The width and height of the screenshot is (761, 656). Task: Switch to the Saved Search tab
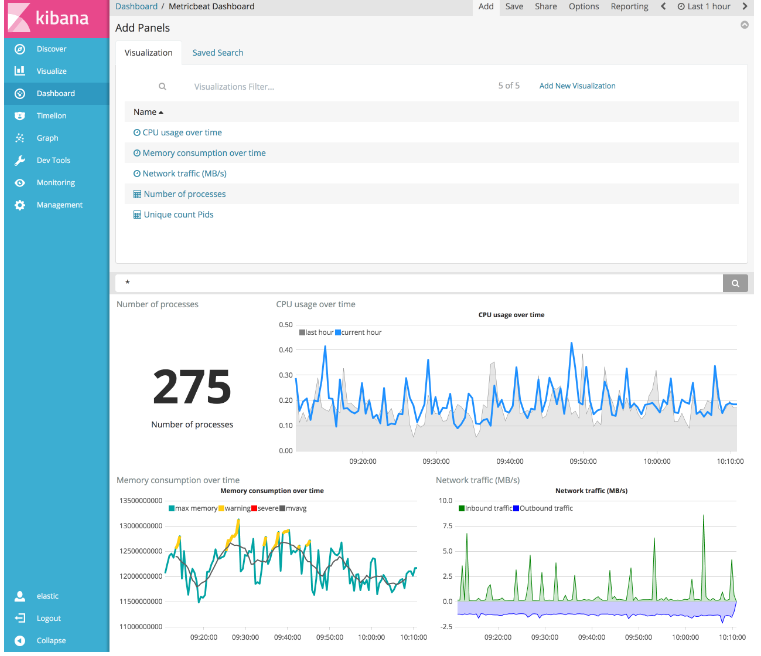[x=217, y=53]
